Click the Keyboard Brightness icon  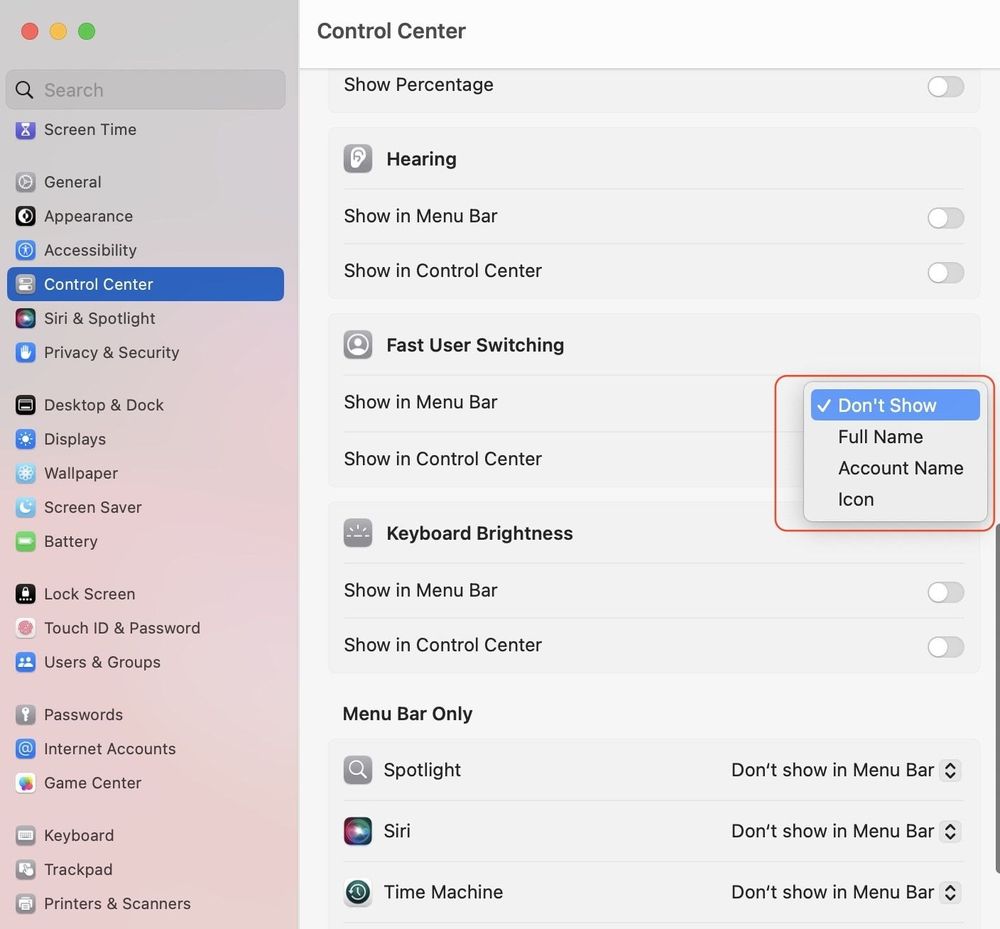[357, 533]
